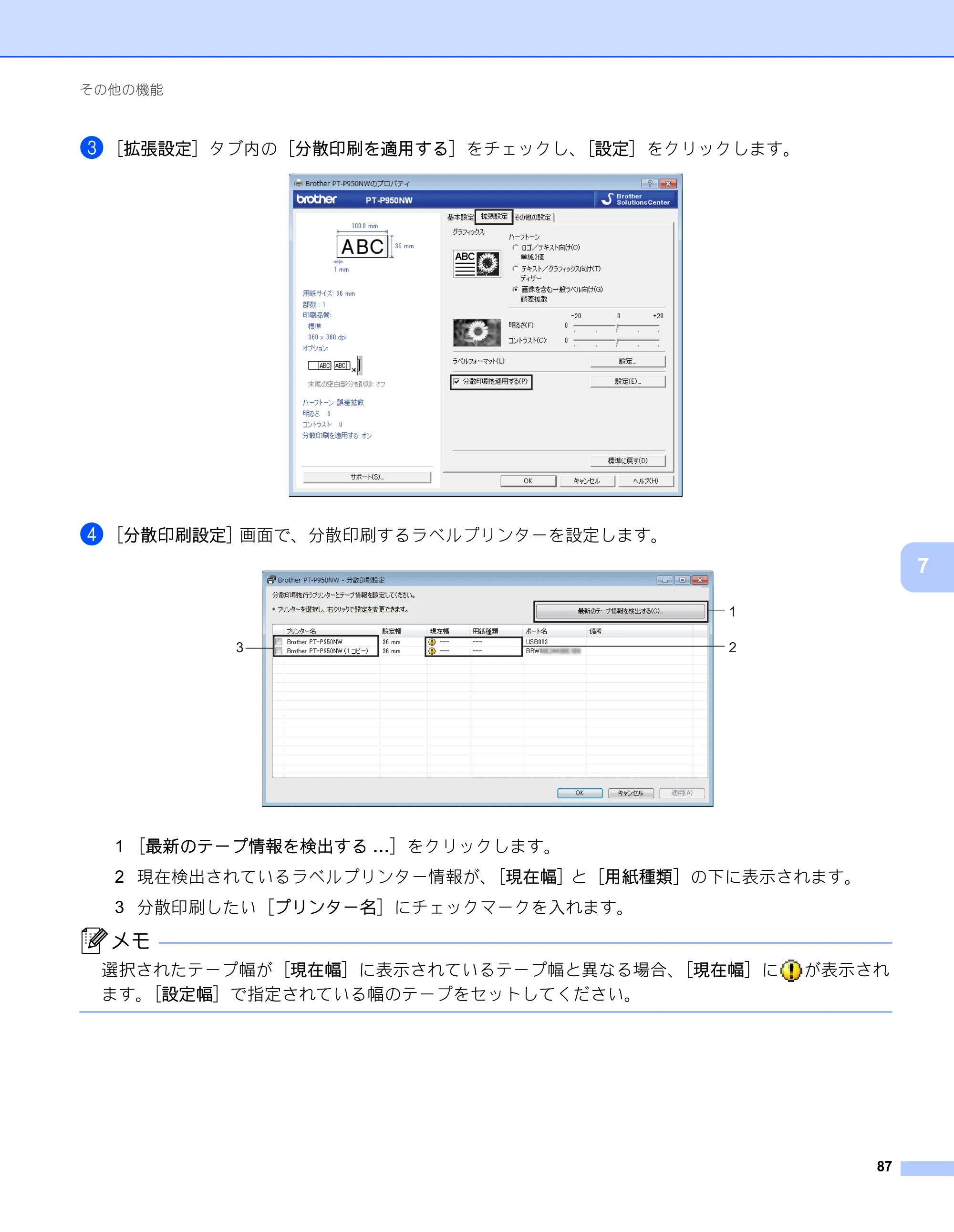Click the 明るさ brightness slider

(x=617, y=326)
